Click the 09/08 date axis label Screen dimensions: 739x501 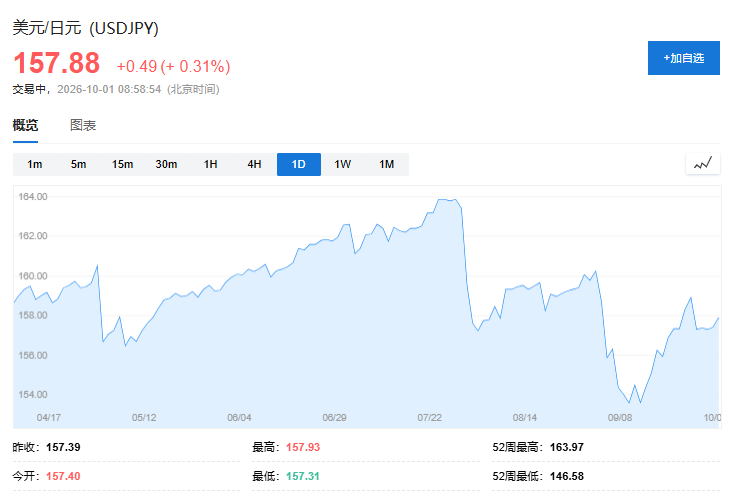[620, 418]
